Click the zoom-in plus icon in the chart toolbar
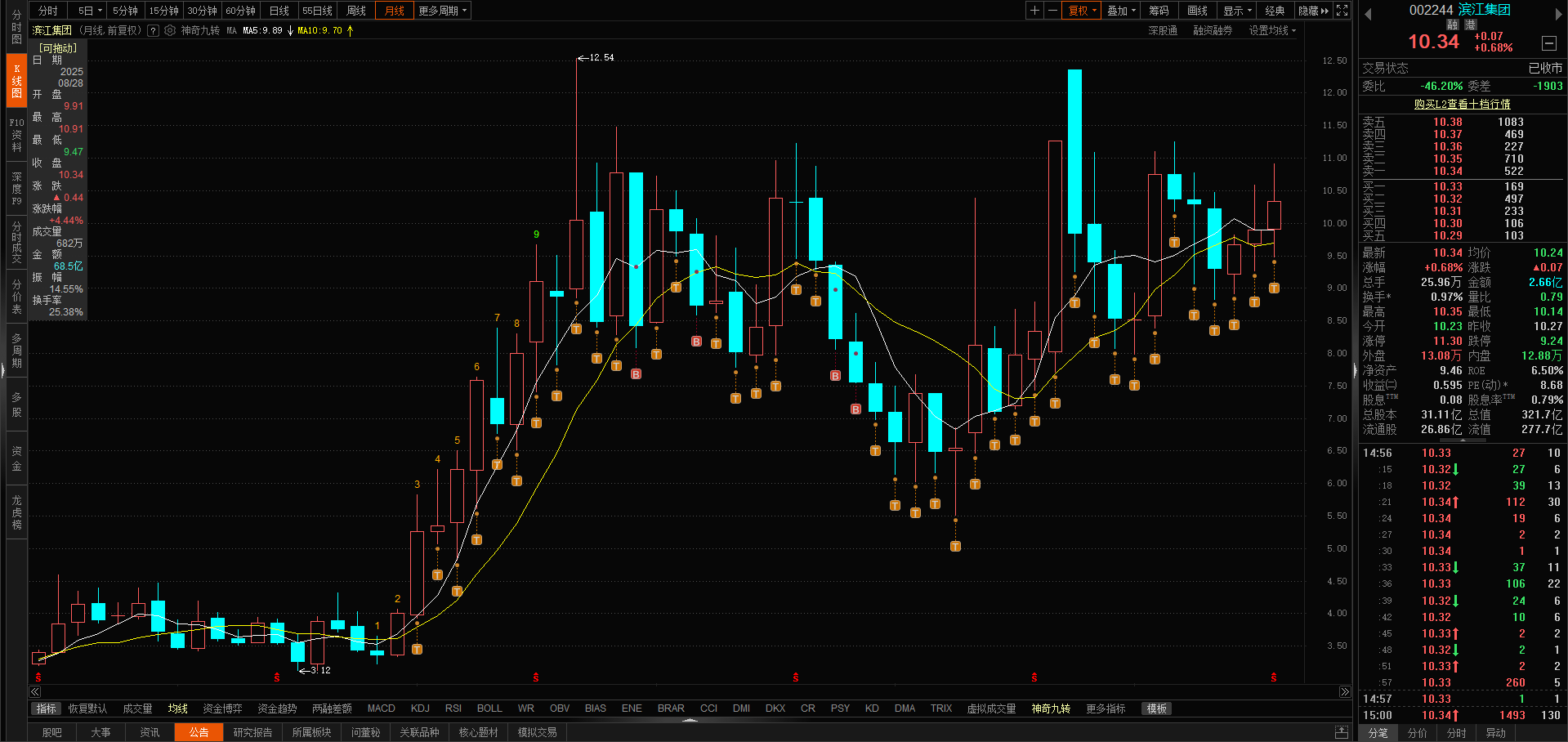Image resolution: width=1568 pixels, height=742 pixels. click(1034, 11)
